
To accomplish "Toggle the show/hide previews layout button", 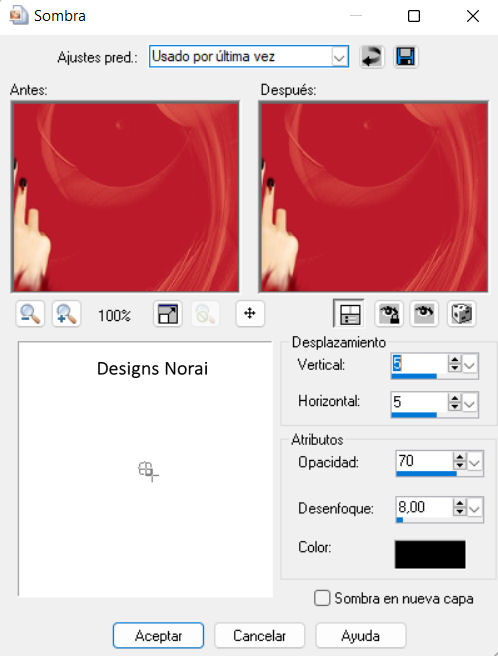I will tap(349, 313).
